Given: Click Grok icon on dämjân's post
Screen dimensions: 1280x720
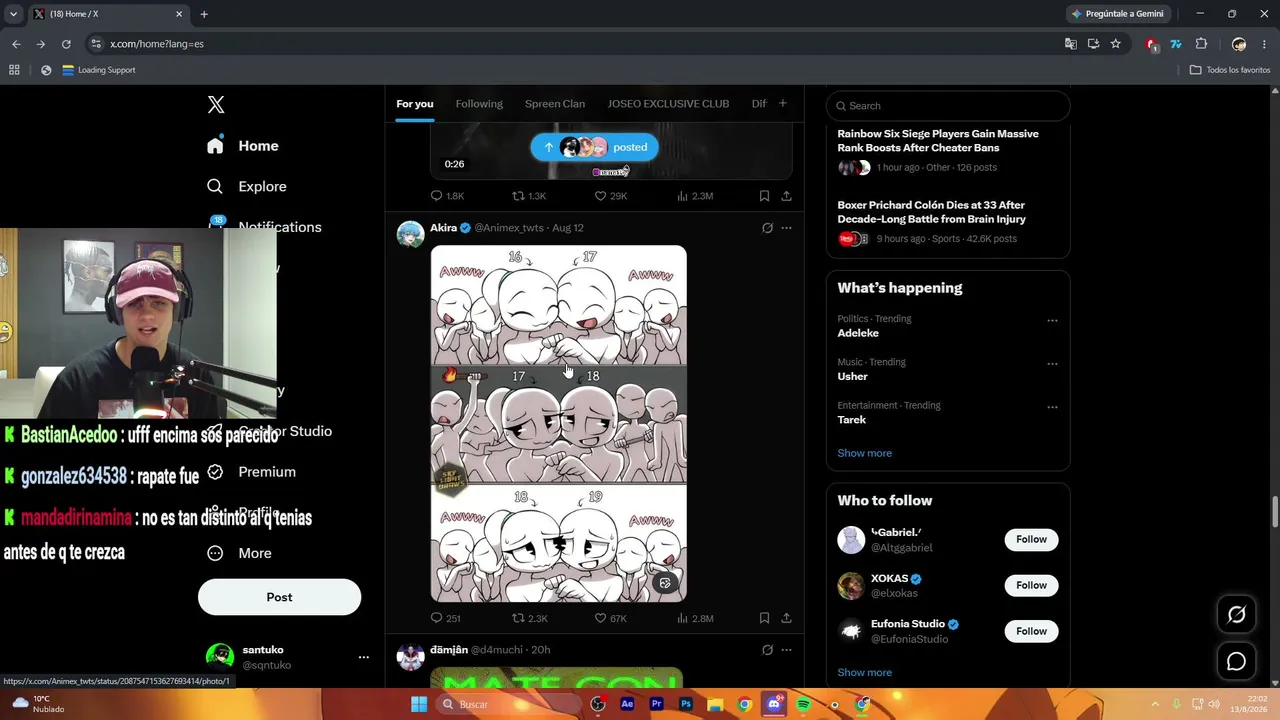Looking at the screenshot, I should tap(767, 650).
